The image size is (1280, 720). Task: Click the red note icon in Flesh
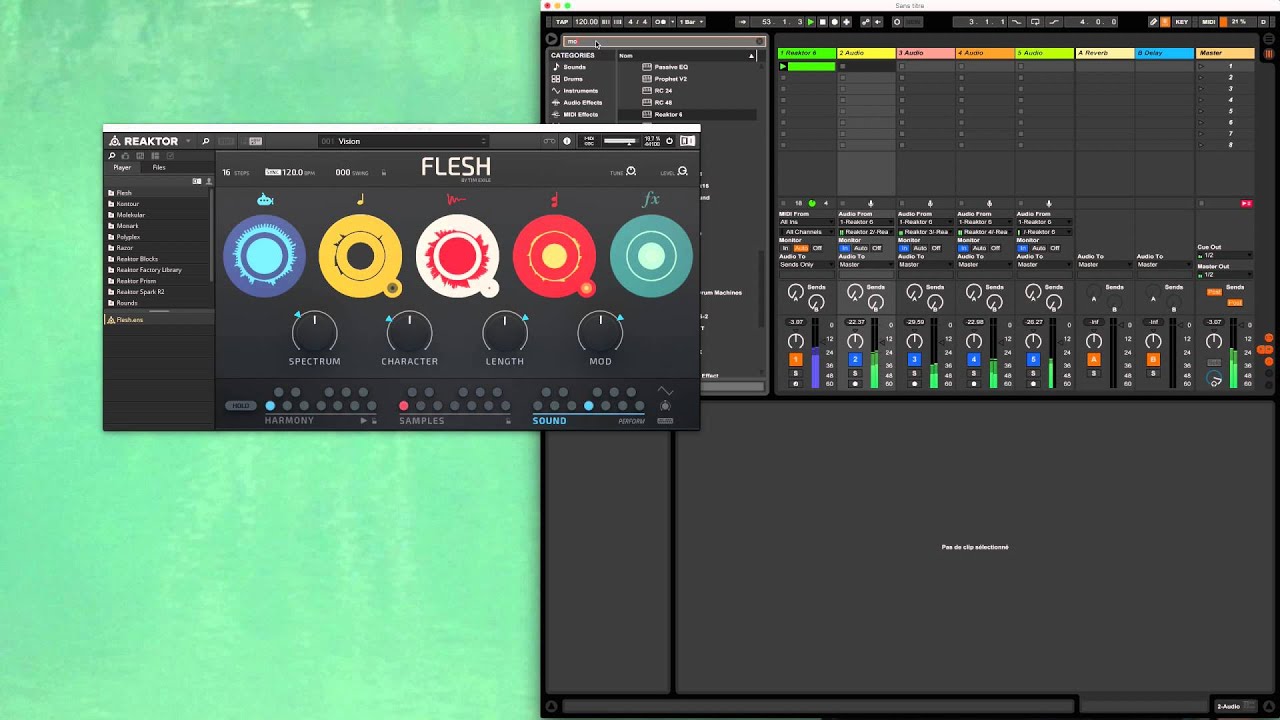pos(554,200)
